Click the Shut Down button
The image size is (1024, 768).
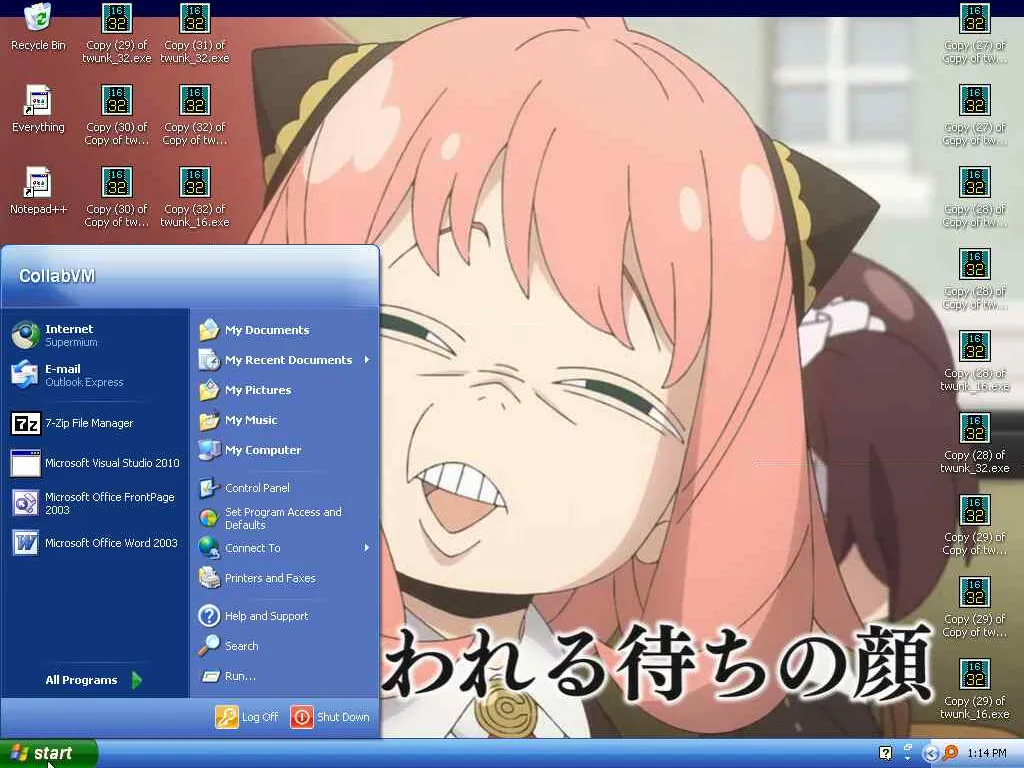(330, 717)
